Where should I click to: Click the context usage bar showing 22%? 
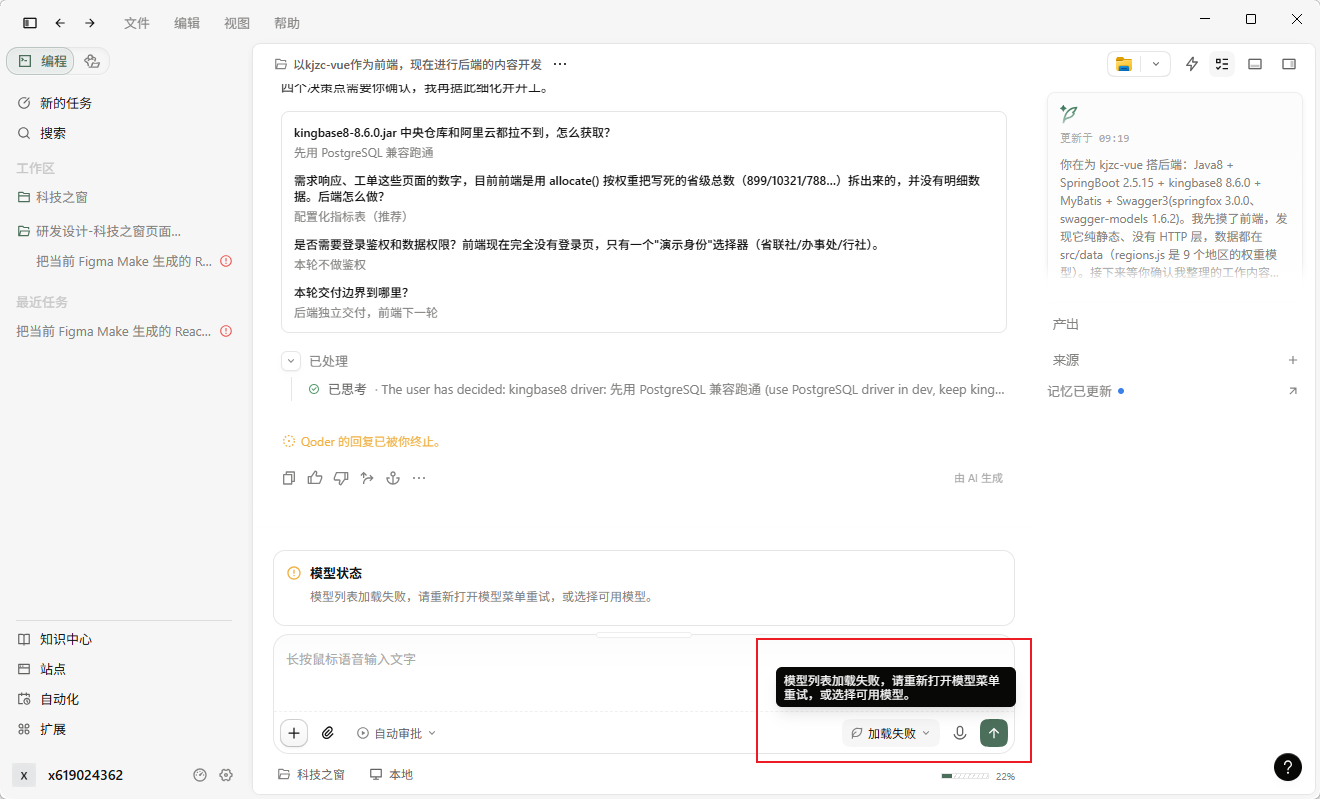(978, 776)
